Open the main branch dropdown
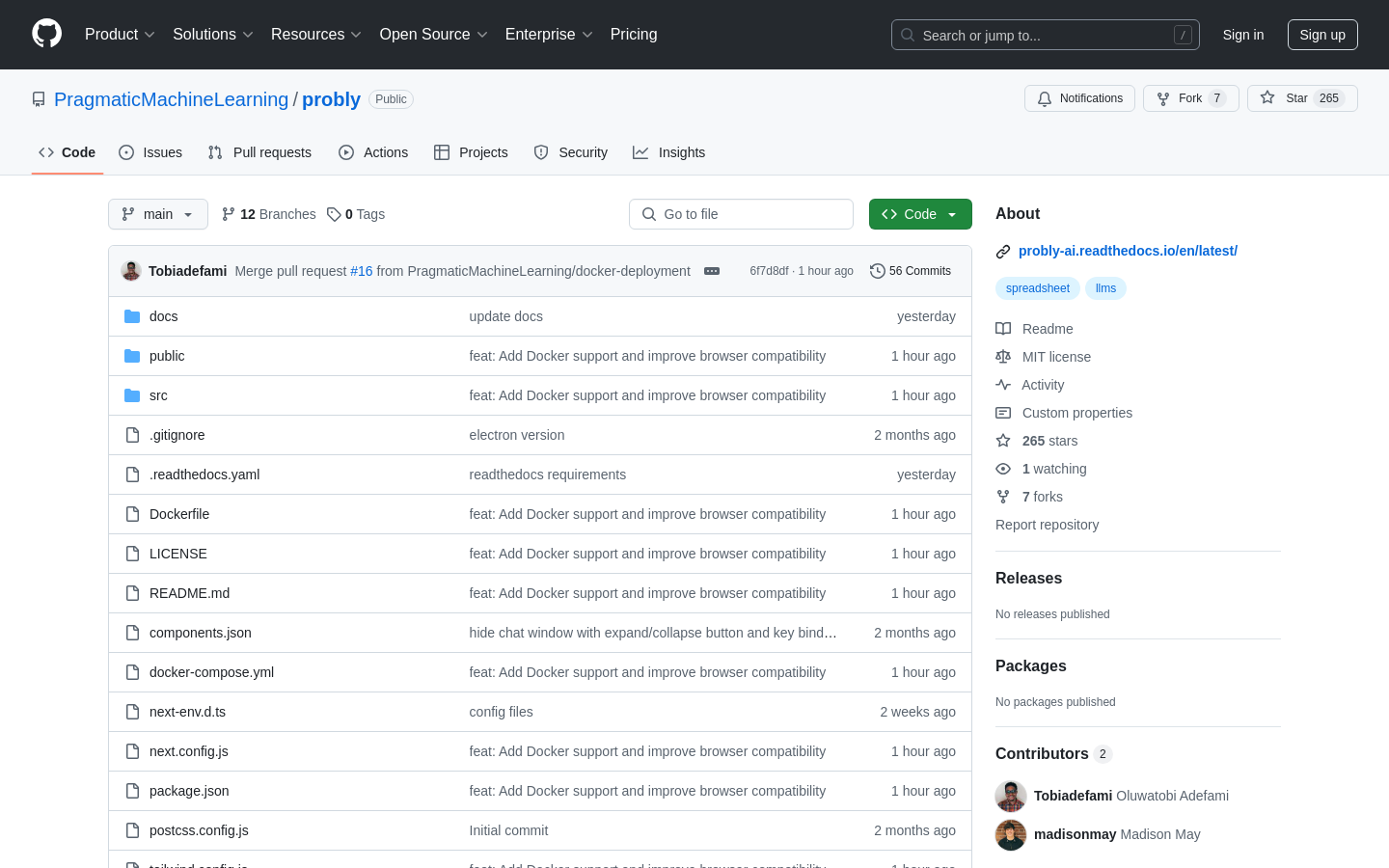The width and height of the screenshot is (1389, 868). tap(158, 214)
